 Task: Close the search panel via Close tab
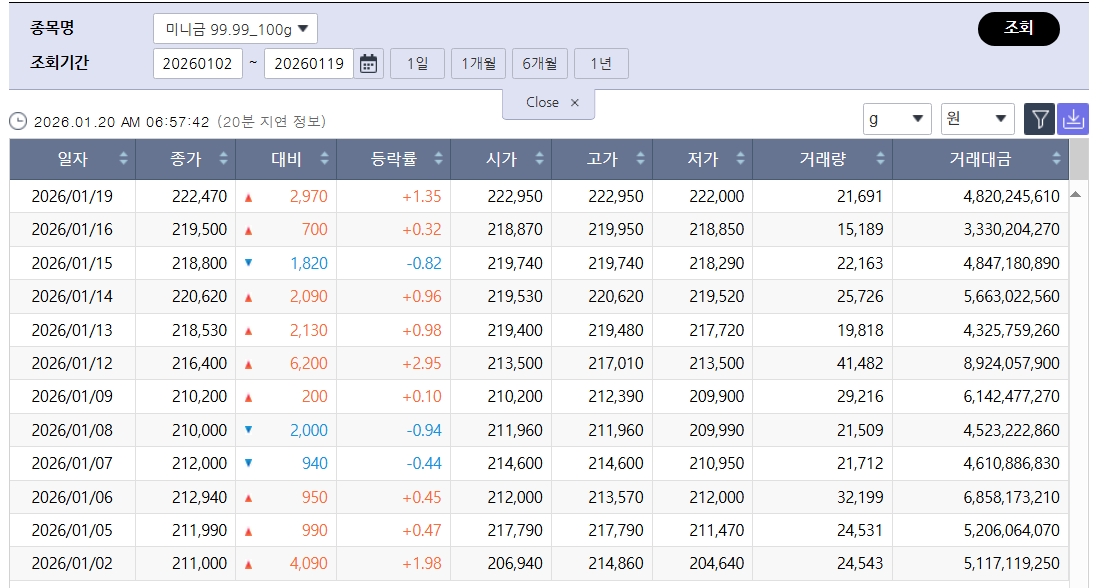pyautogui.click(x=548, y=103)
